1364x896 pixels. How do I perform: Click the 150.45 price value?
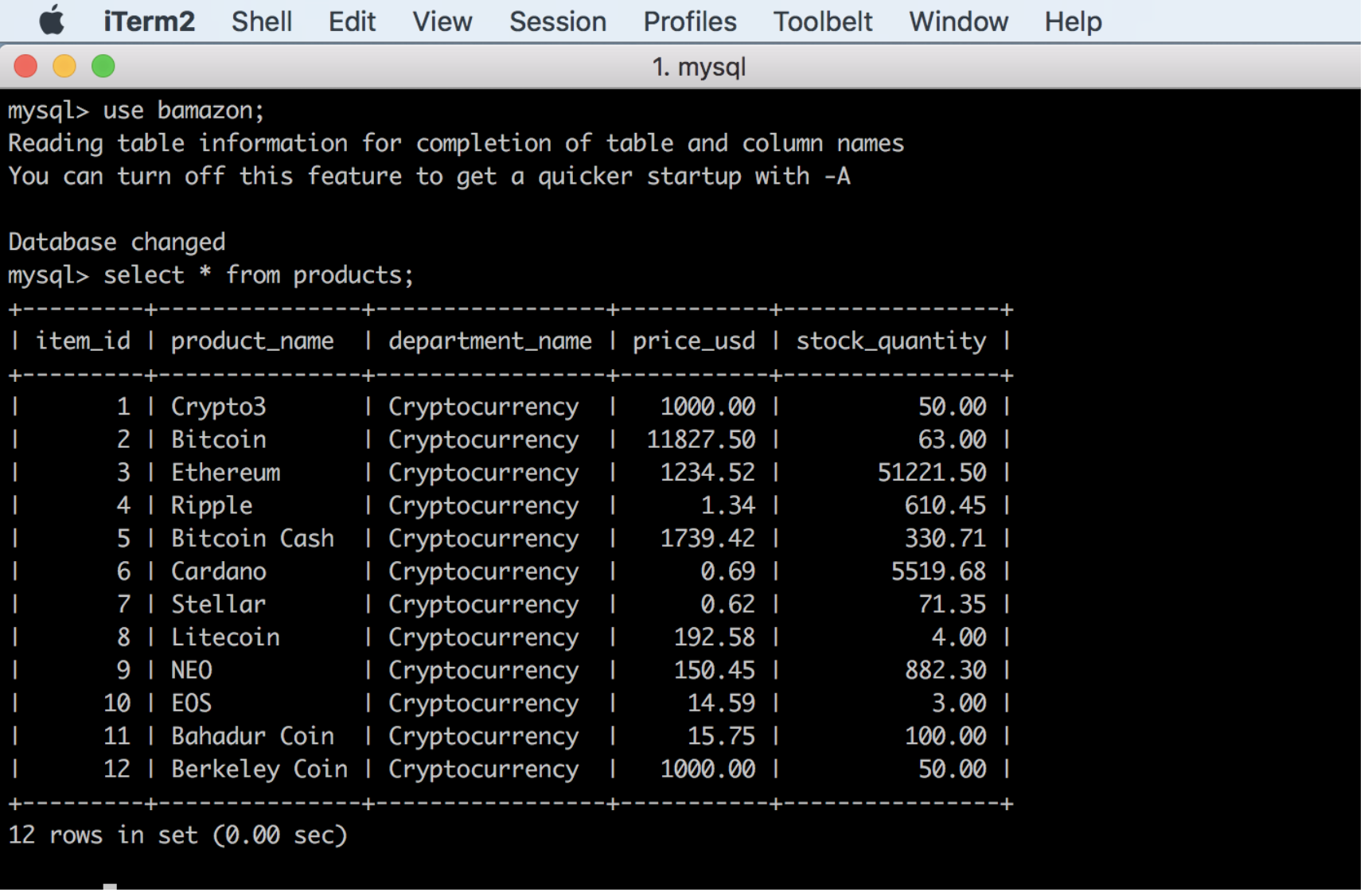click(715, 671)
